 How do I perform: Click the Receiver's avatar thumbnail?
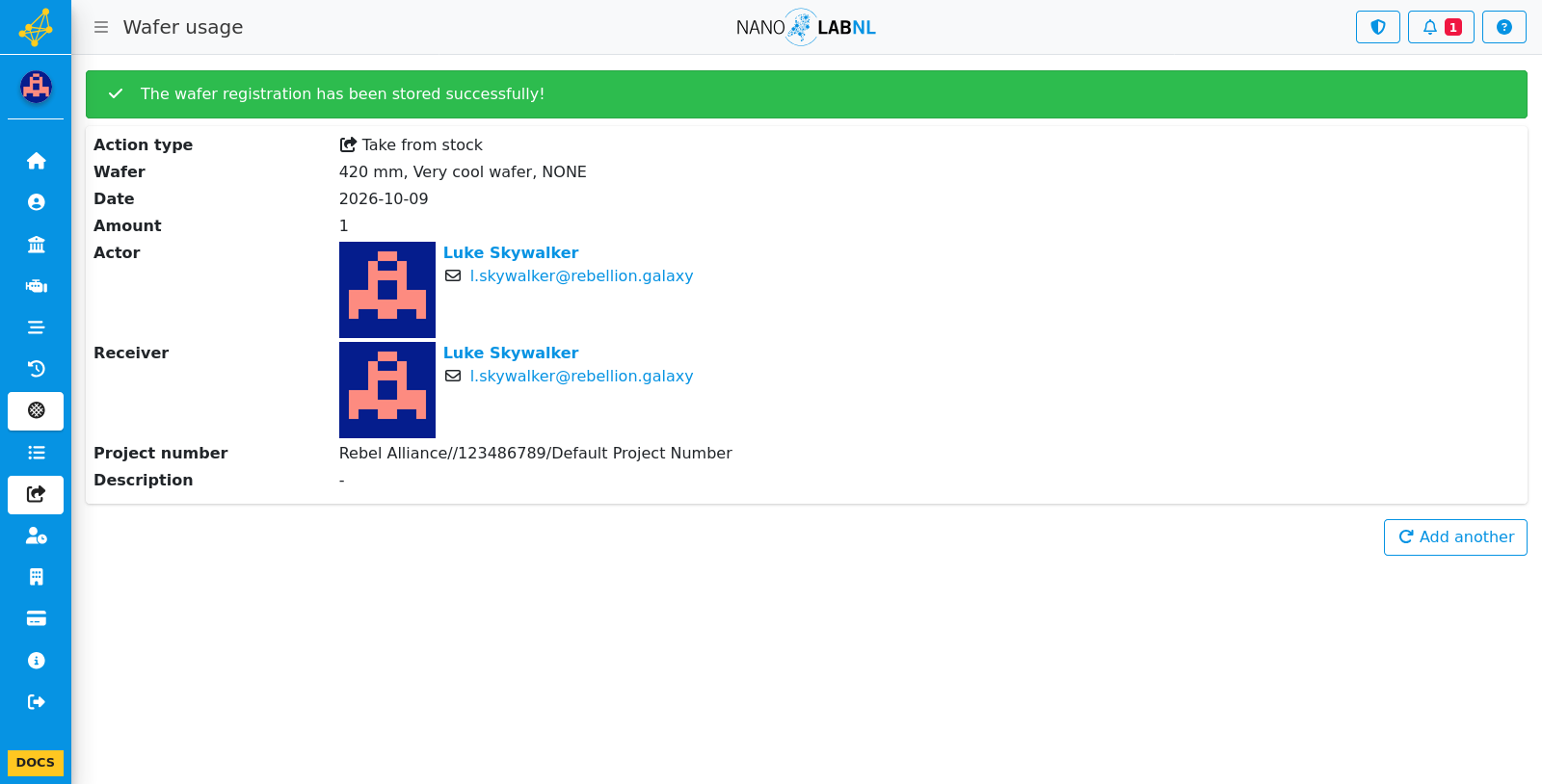tap(387, 390)
